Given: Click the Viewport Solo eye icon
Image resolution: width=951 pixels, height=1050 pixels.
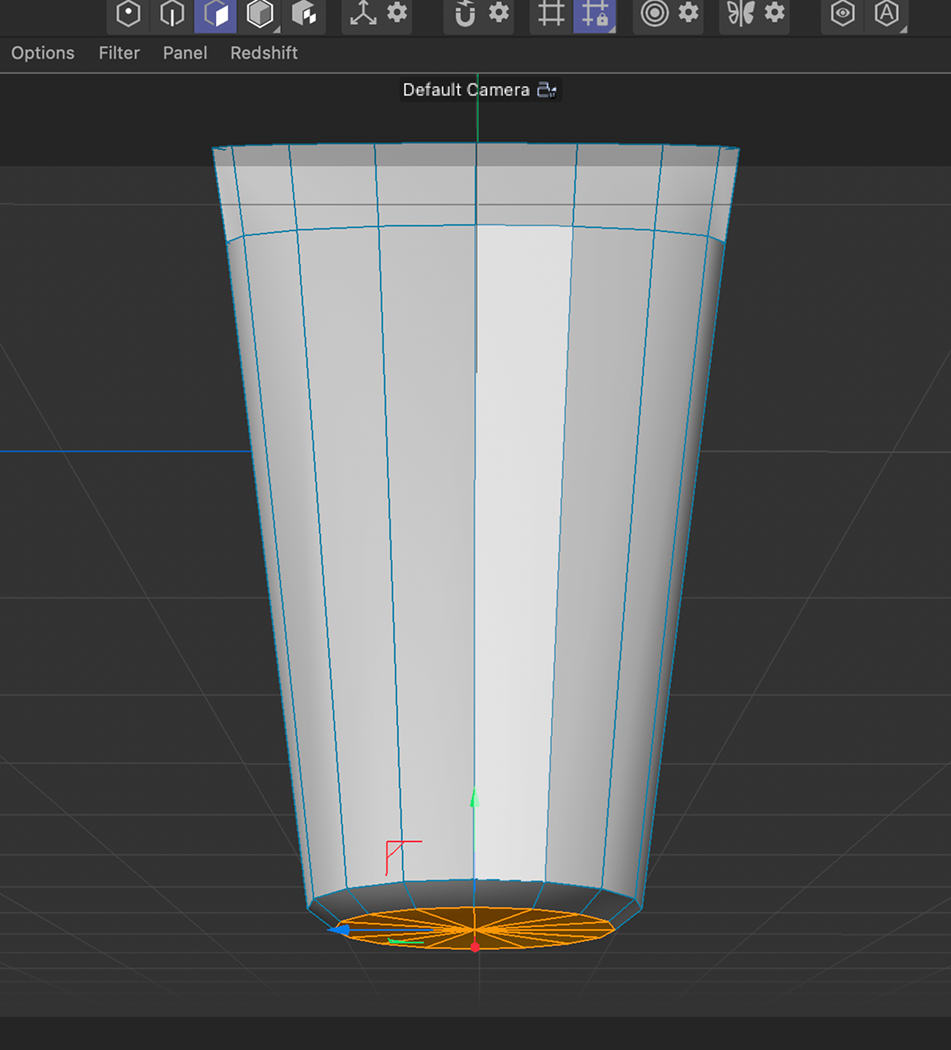Looking at the screenshot, I should click(x=841, y=15).
